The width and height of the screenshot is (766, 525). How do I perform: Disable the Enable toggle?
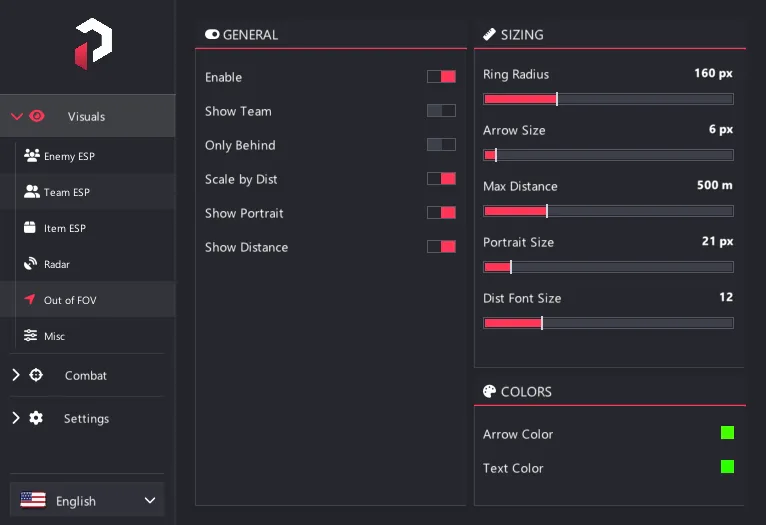(x=441, y=77)
